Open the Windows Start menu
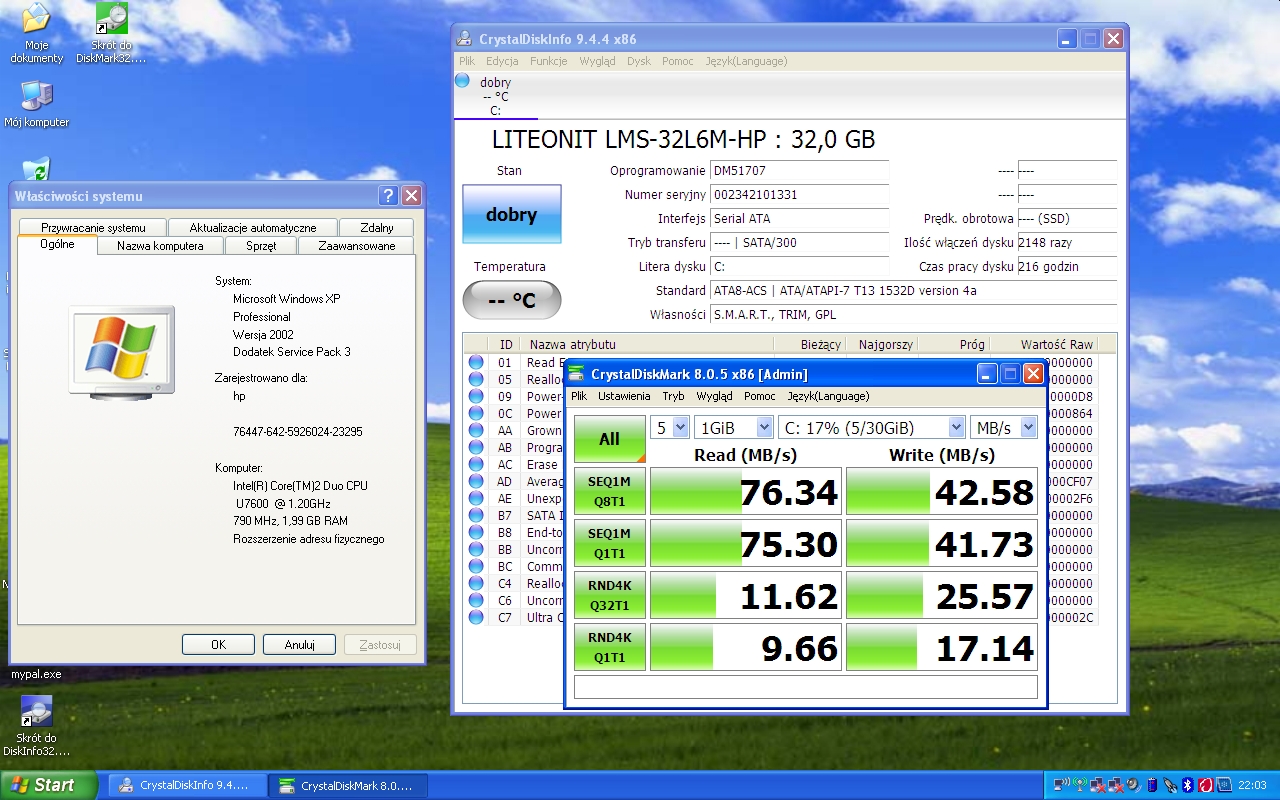This screenshot has width=1280, height=800. [48, 785]
